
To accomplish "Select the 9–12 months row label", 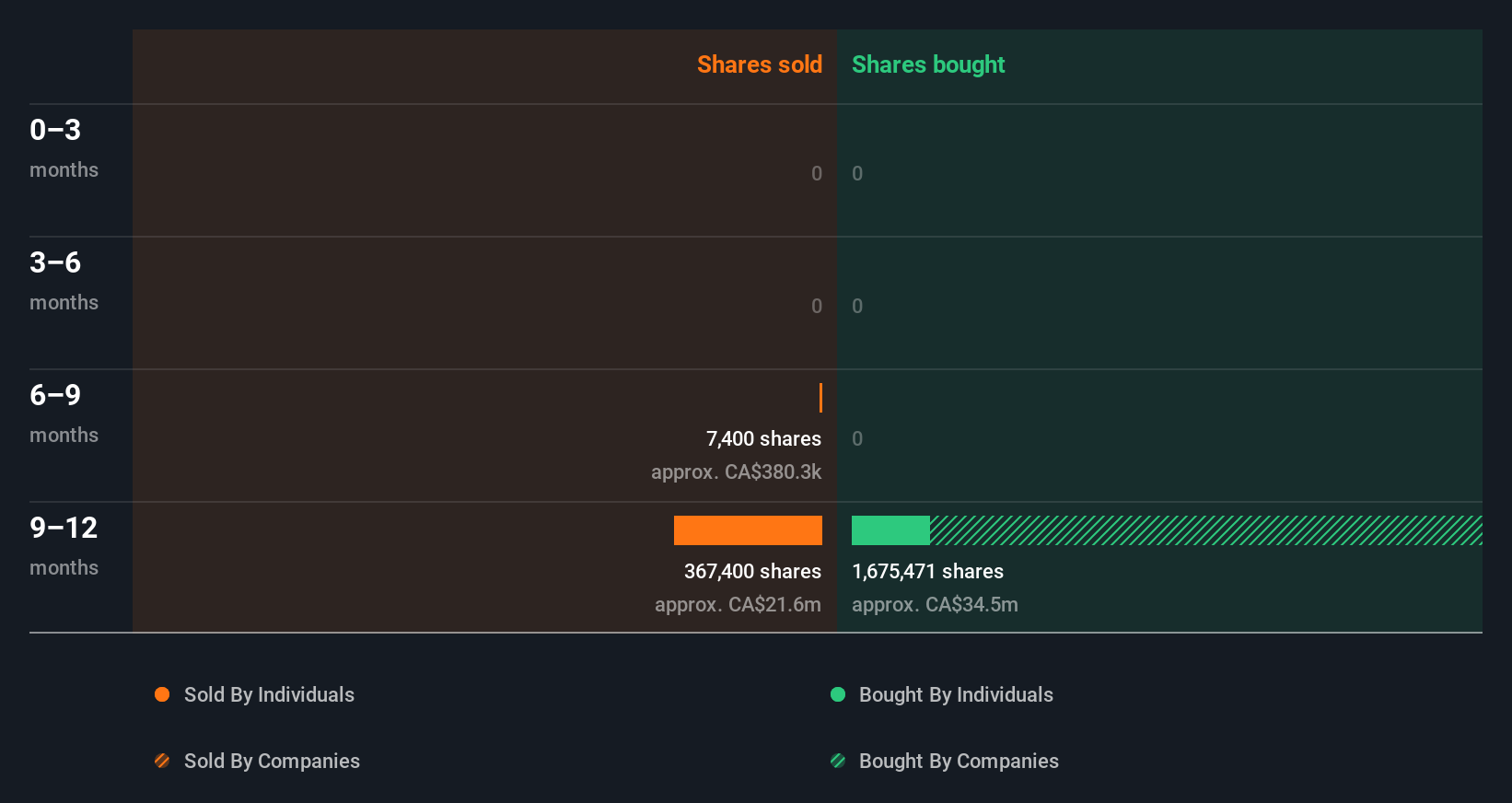I will click(64, 528).
